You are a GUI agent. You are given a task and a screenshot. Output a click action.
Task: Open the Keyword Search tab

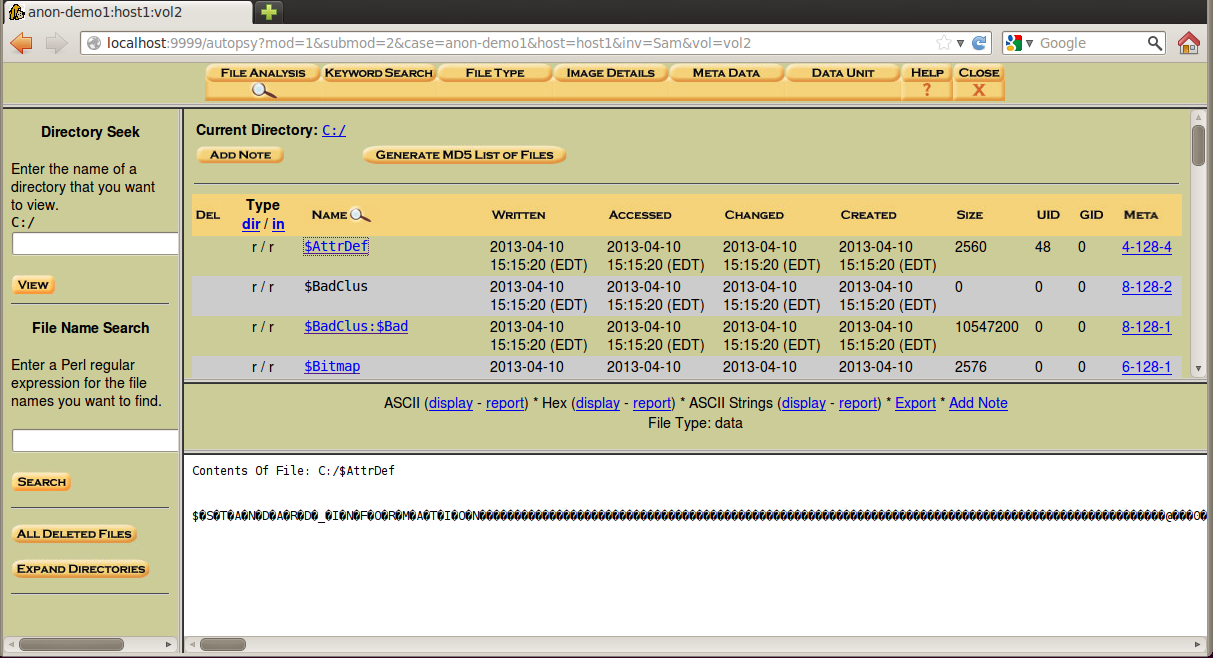(x=379, y=73)
